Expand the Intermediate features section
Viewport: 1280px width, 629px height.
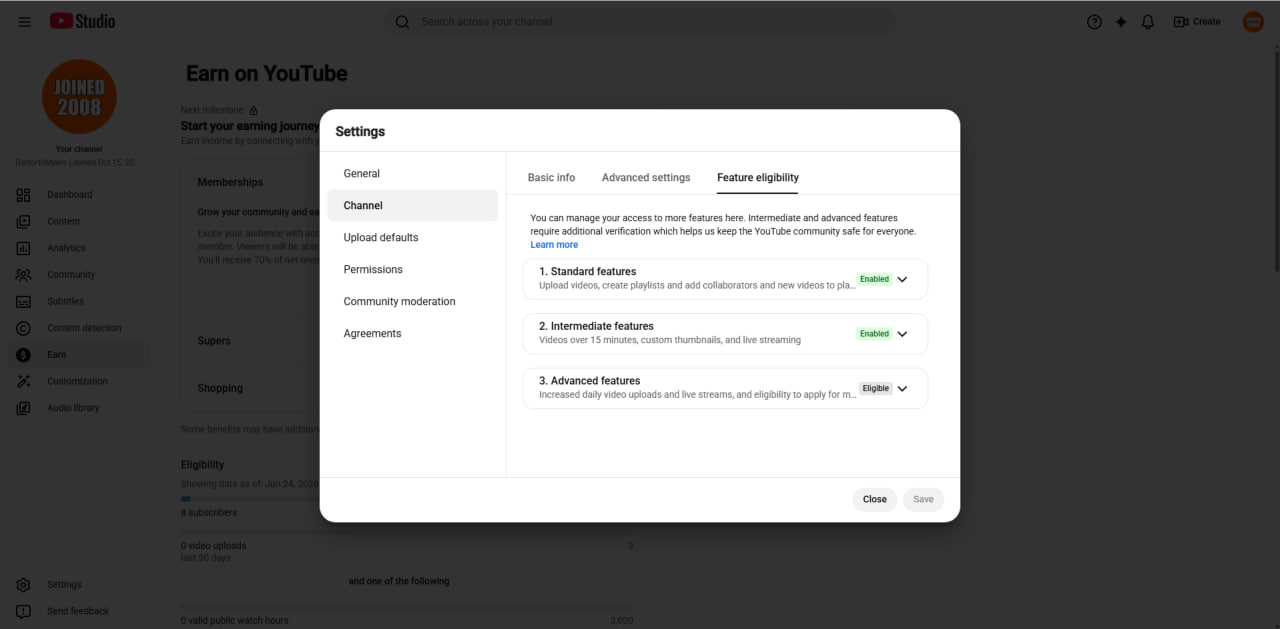point(902,334)
